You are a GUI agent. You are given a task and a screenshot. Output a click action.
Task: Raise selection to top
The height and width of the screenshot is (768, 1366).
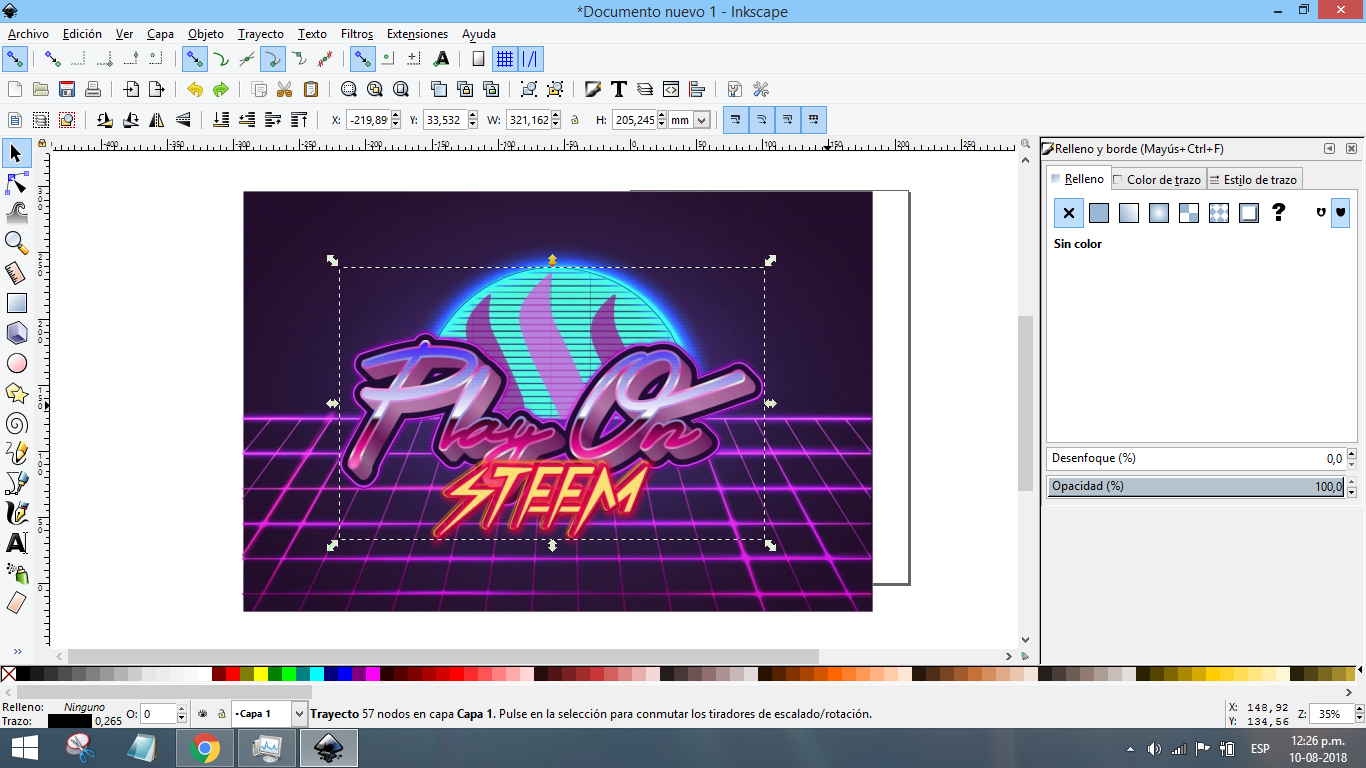pos(299,120)
